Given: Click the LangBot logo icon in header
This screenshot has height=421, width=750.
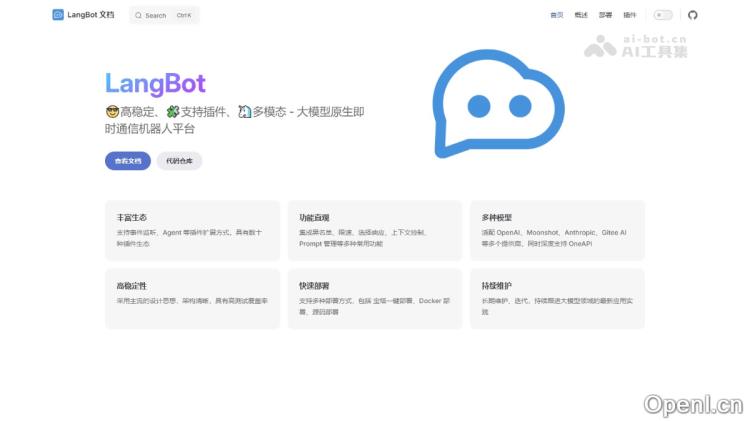Looking at the screenshot, I should (58, 15).
